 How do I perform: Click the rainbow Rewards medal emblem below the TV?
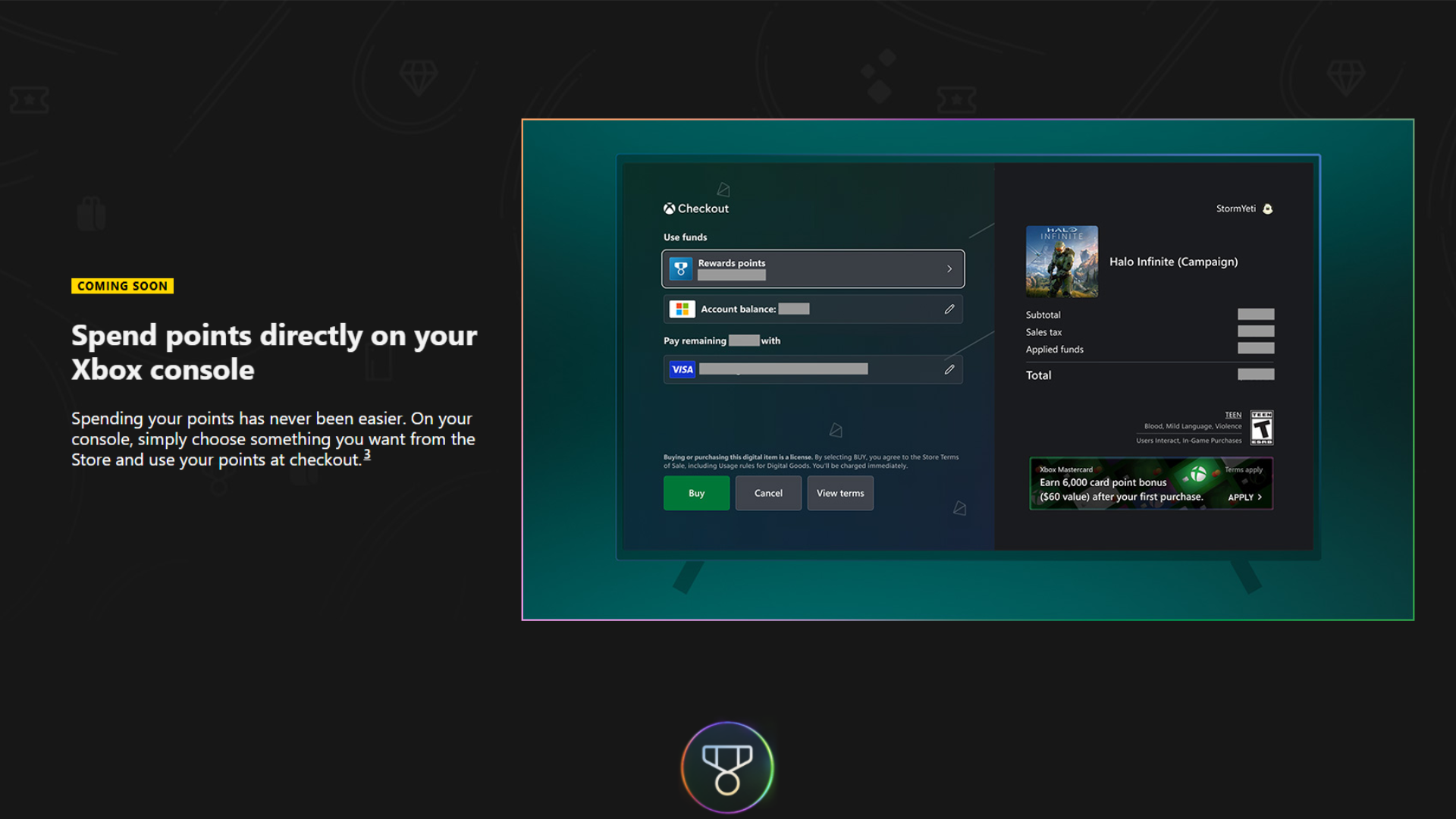pyautogui.click(x=727, y=766)
